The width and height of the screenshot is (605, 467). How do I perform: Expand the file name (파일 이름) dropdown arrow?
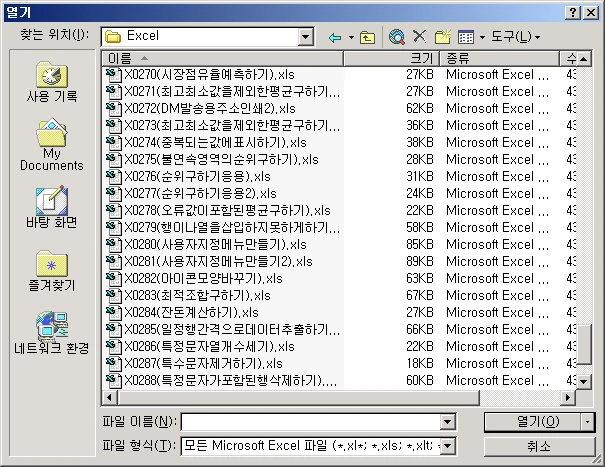point(448,422)
